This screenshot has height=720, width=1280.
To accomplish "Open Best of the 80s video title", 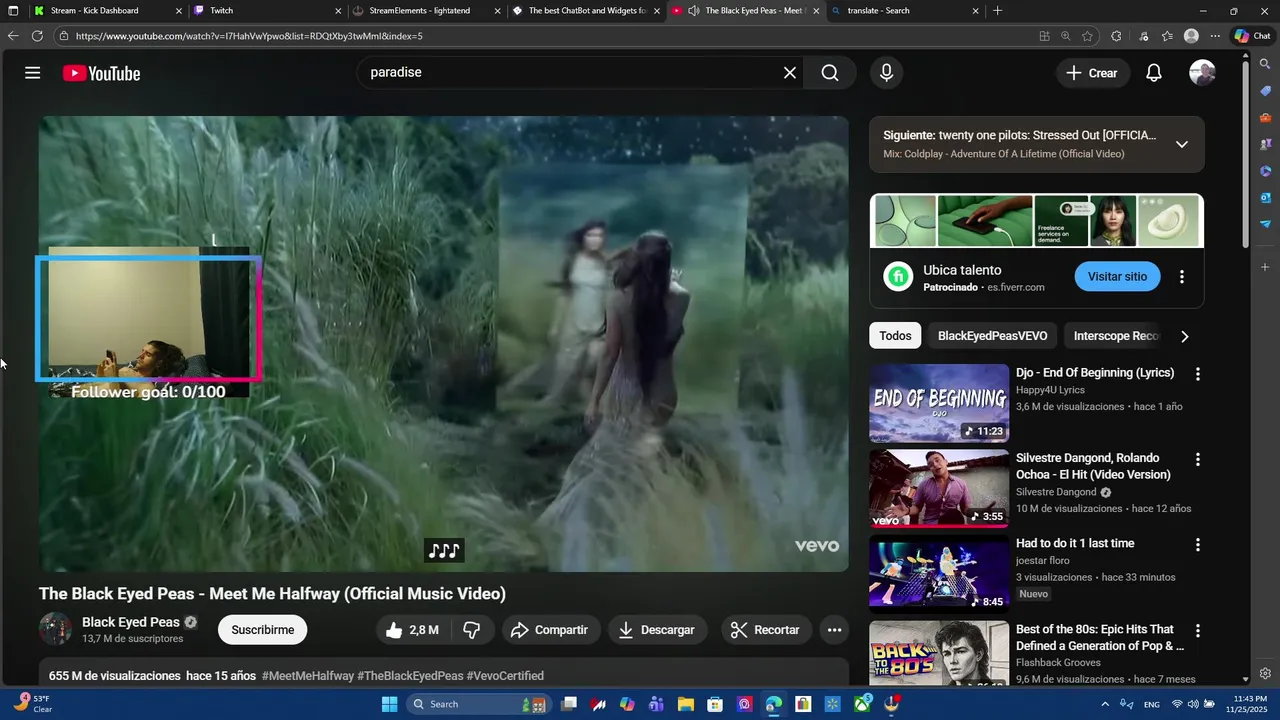I will click(x=1100, y=637).
